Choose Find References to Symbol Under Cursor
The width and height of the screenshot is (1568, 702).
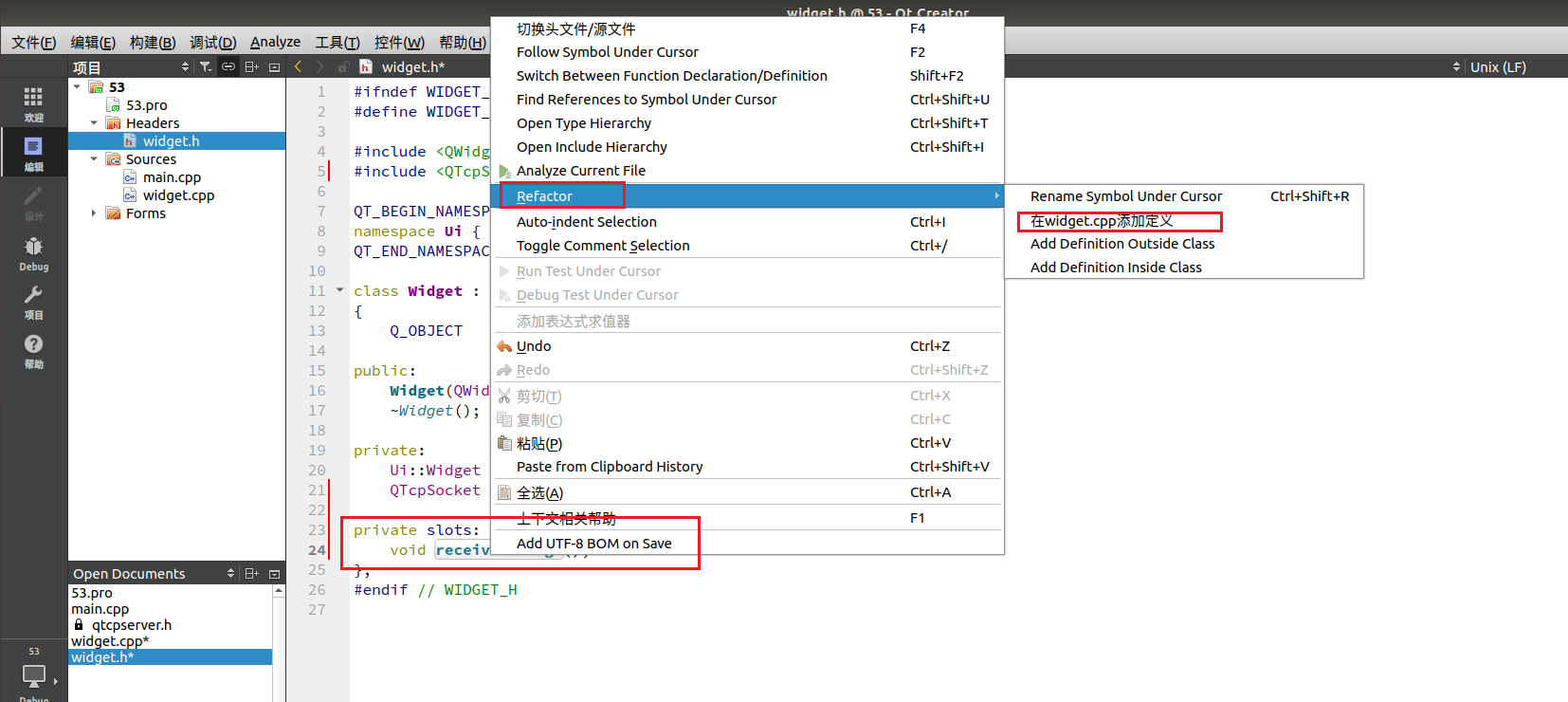click(748, 100)
